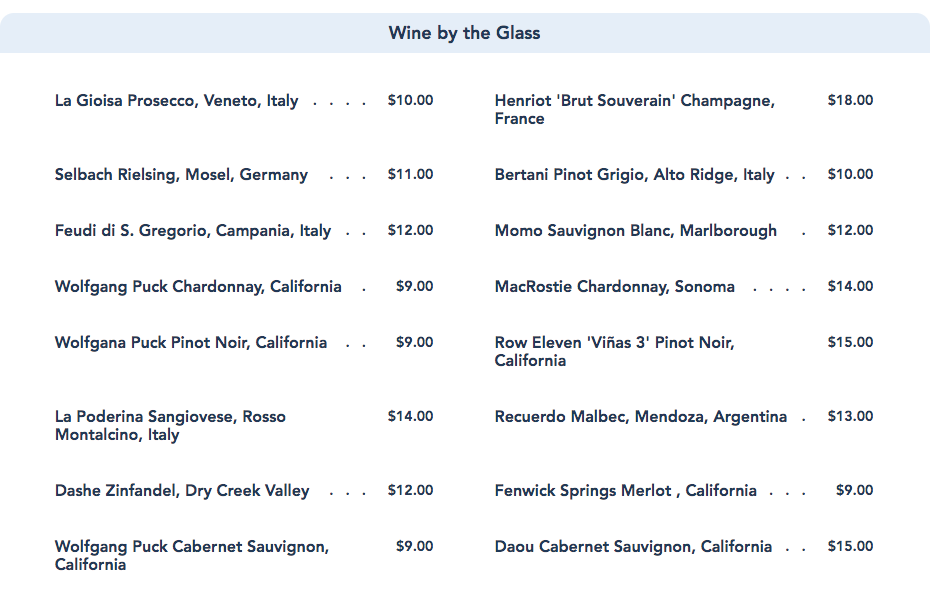Select La Gioisa Prosecco, Veneto, Italy
935x605 pixels.
(x=176, y=101)
